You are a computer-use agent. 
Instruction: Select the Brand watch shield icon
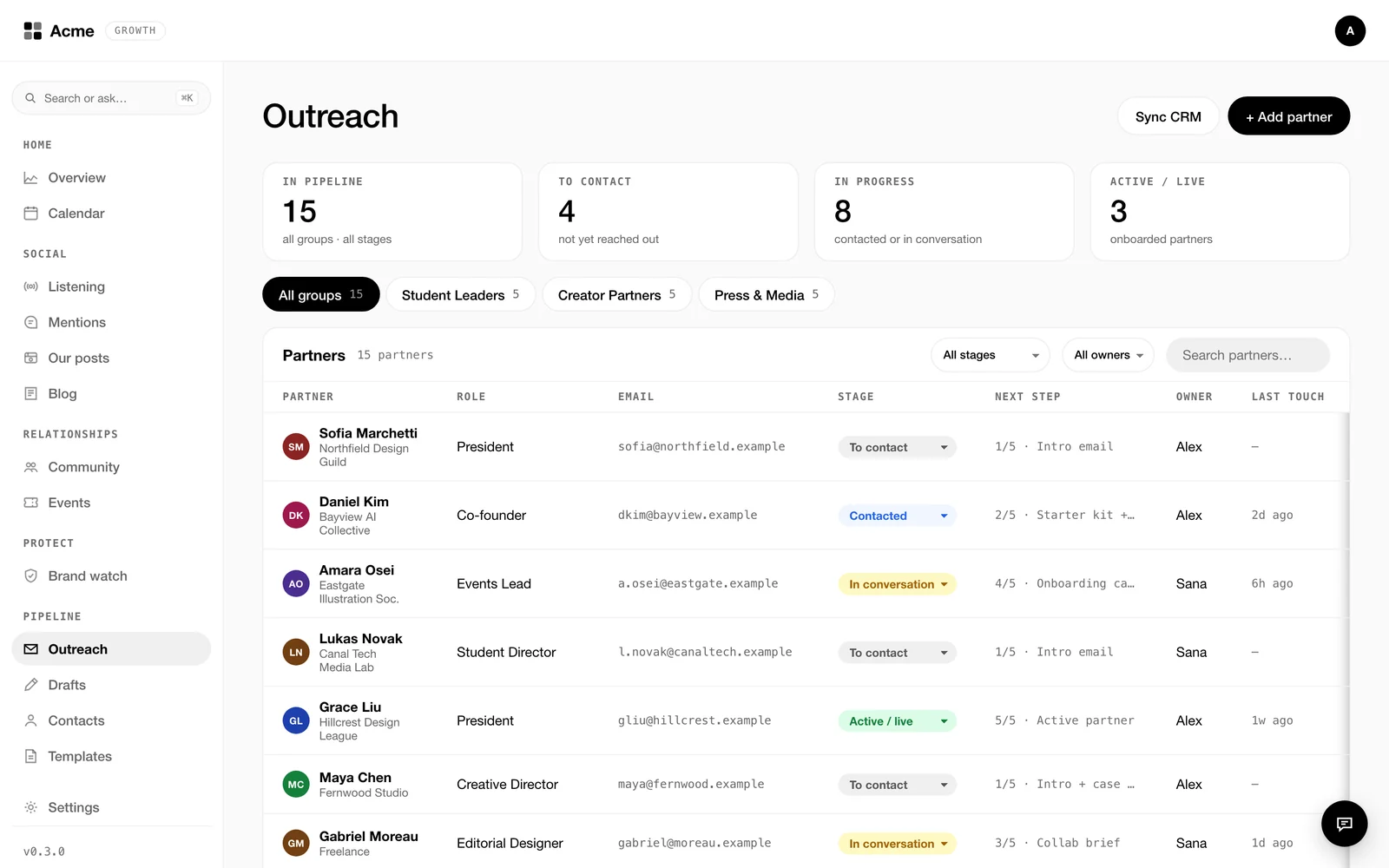tap(30, 575)
